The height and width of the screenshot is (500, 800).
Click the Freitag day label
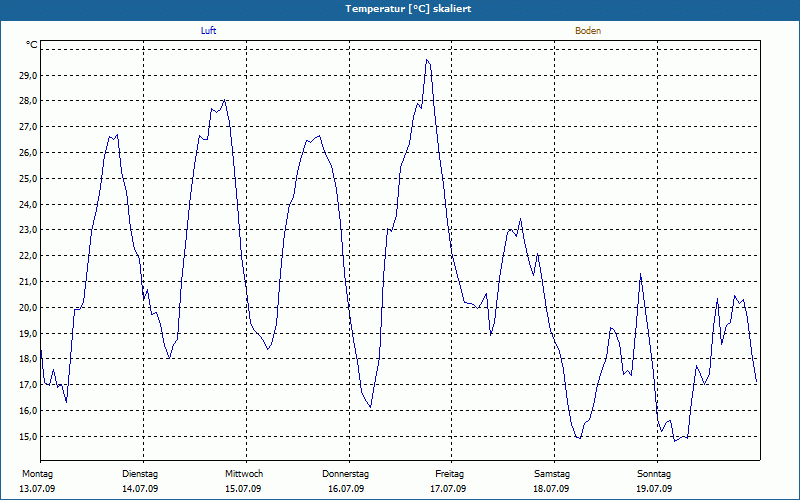tap(449, 474)
